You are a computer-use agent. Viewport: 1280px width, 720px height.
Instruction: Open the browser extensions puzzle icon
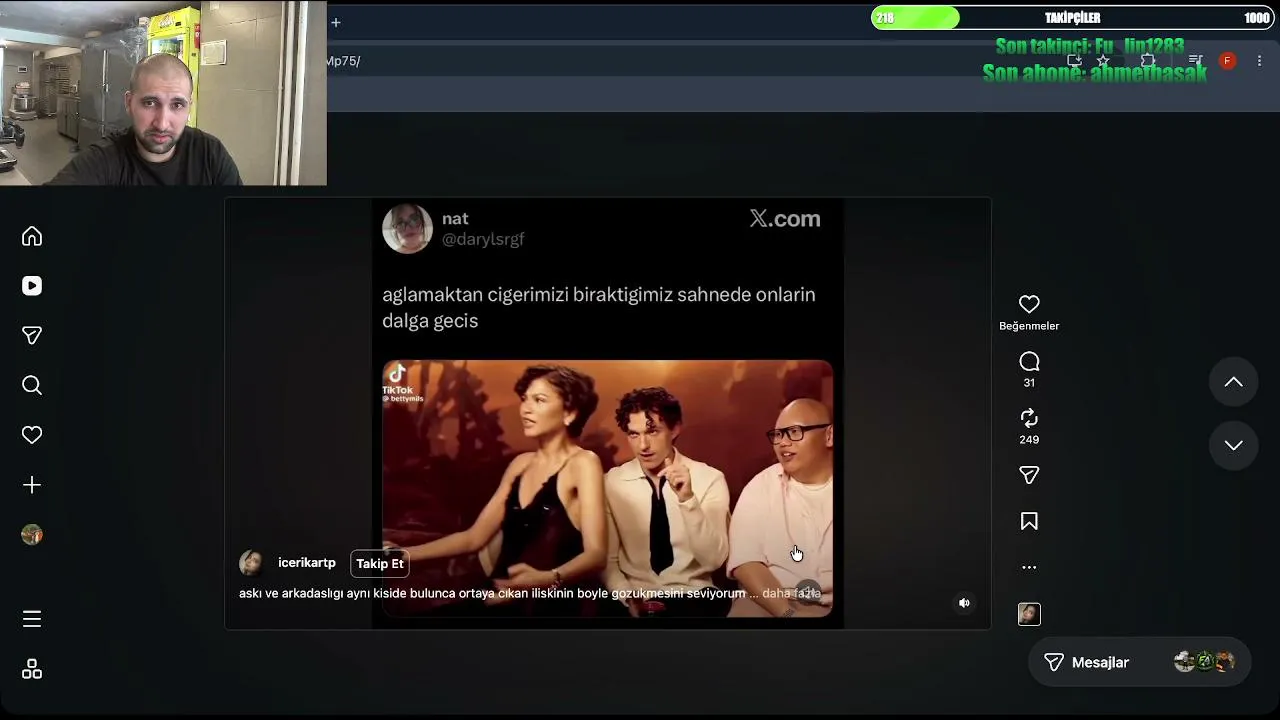1148,61
